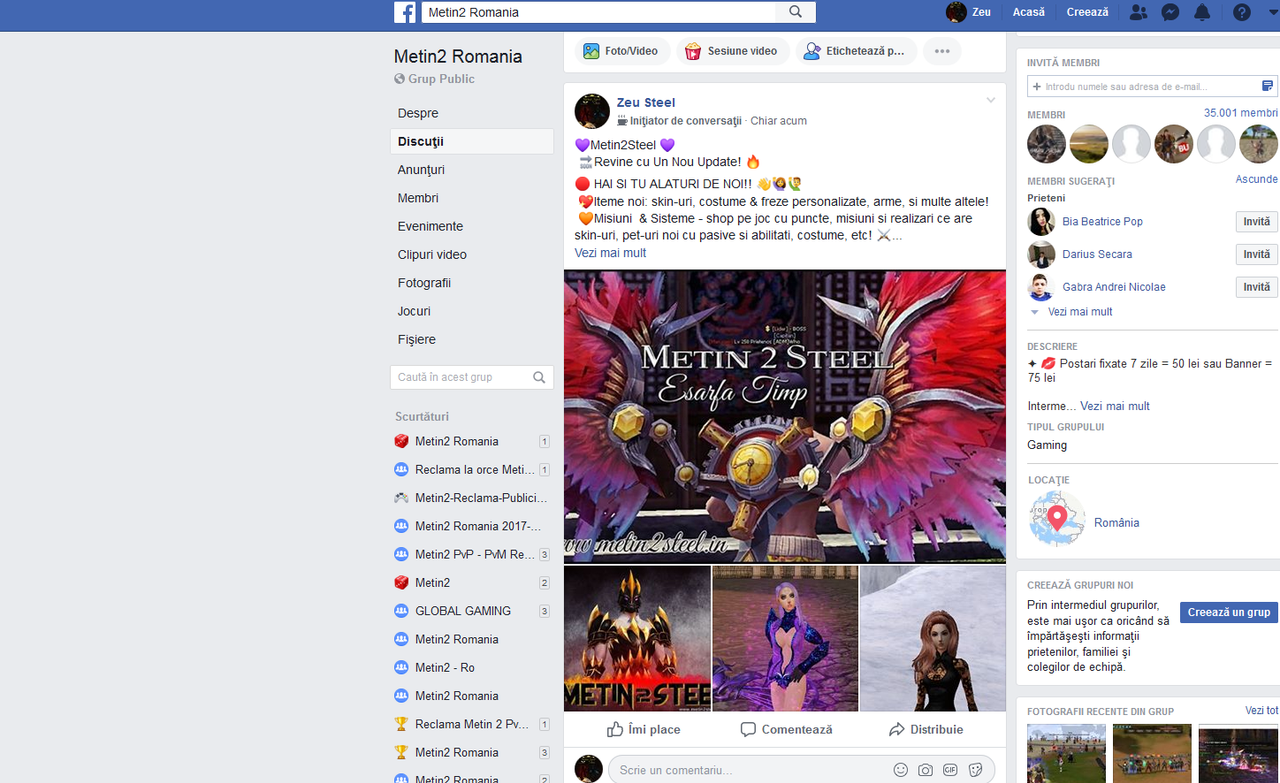Open the notifications bell
1280x783 pixels.
1202,12
